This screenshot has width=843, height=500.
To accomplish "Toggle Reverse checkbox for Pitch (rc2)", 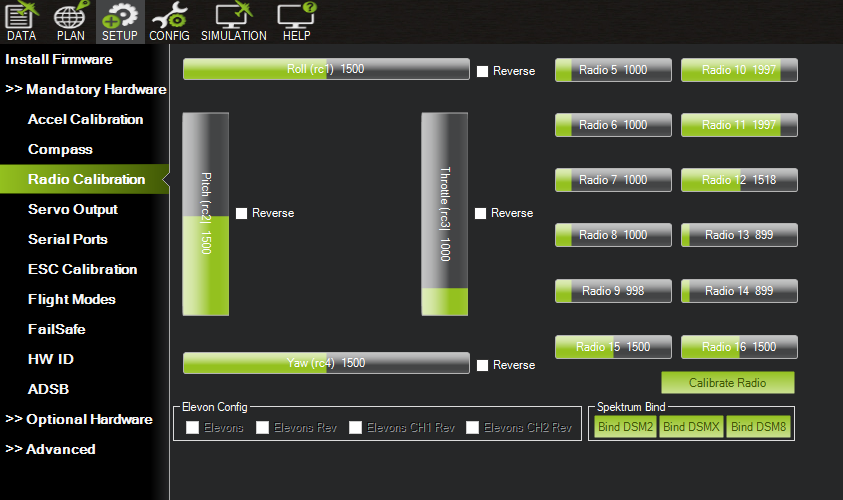I will [x=241, y=213].
